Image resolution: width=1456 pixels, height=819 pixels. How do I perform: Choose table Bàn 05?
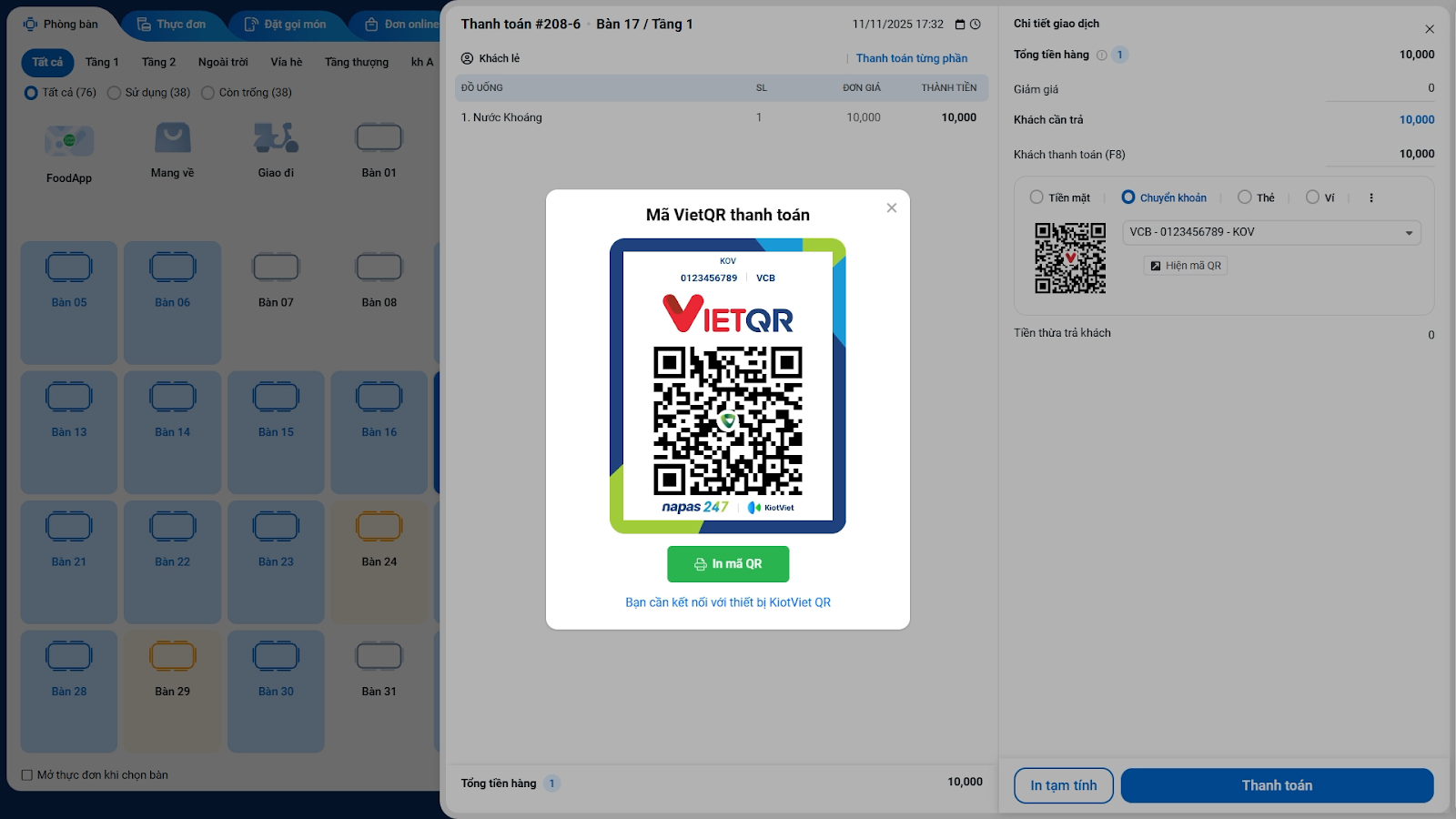coord(69,302)
